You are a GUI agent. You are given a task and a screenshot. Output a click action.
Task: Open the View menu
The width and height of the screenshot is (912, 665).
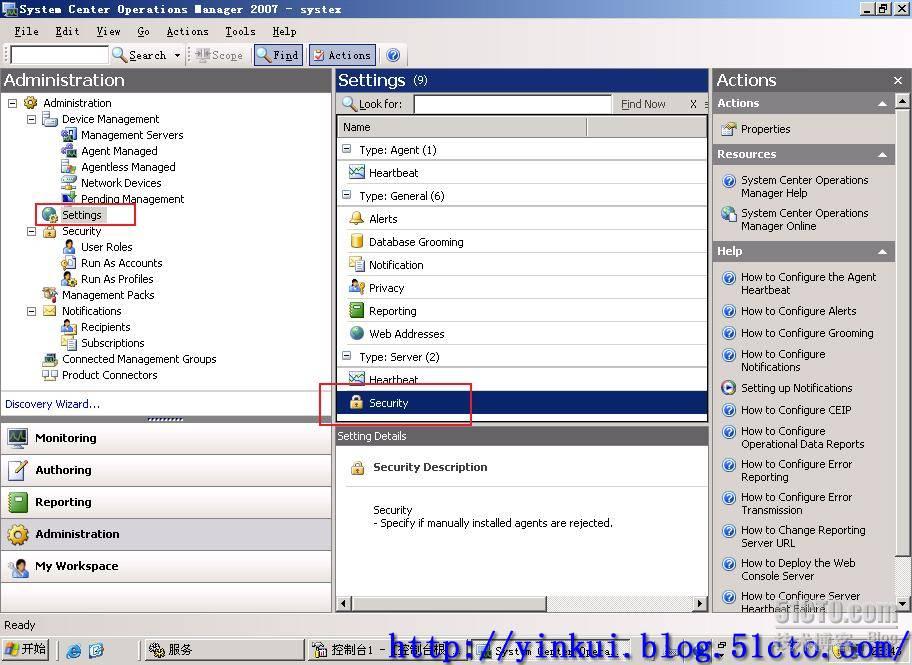[x=108, y=31]
